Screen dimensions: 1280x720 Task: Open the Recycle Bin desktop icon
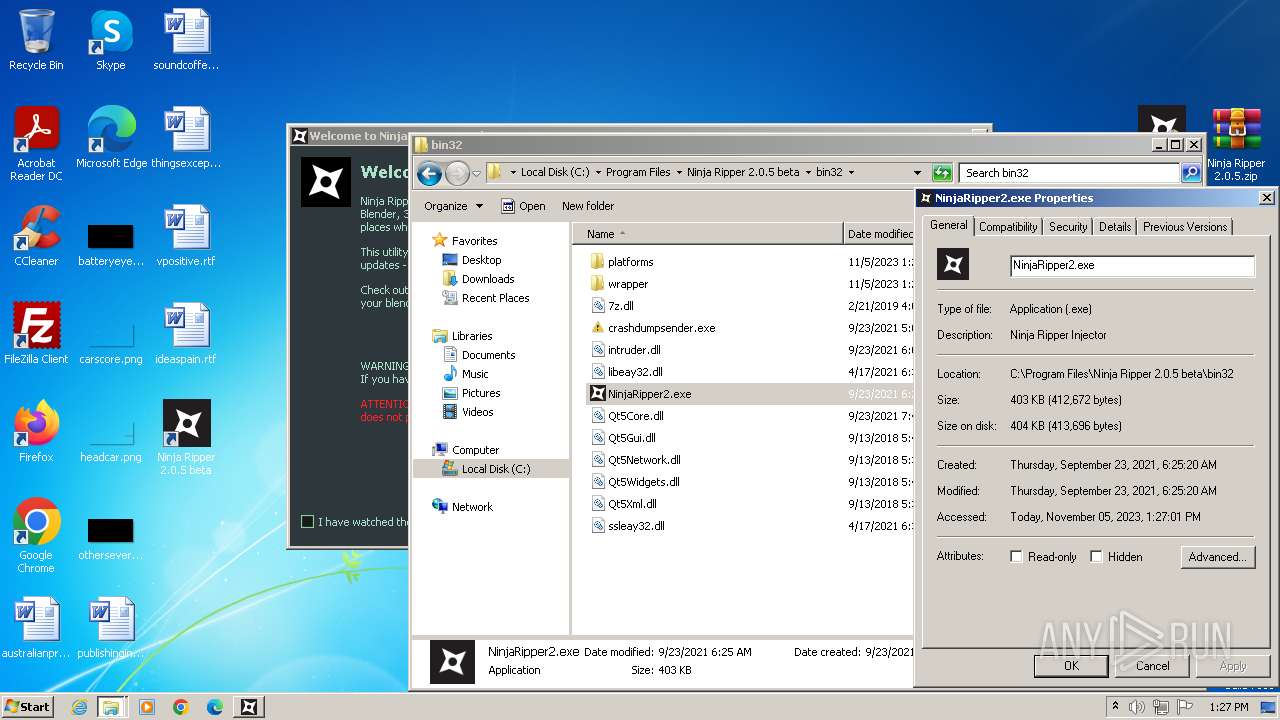(x=36, y=40)
